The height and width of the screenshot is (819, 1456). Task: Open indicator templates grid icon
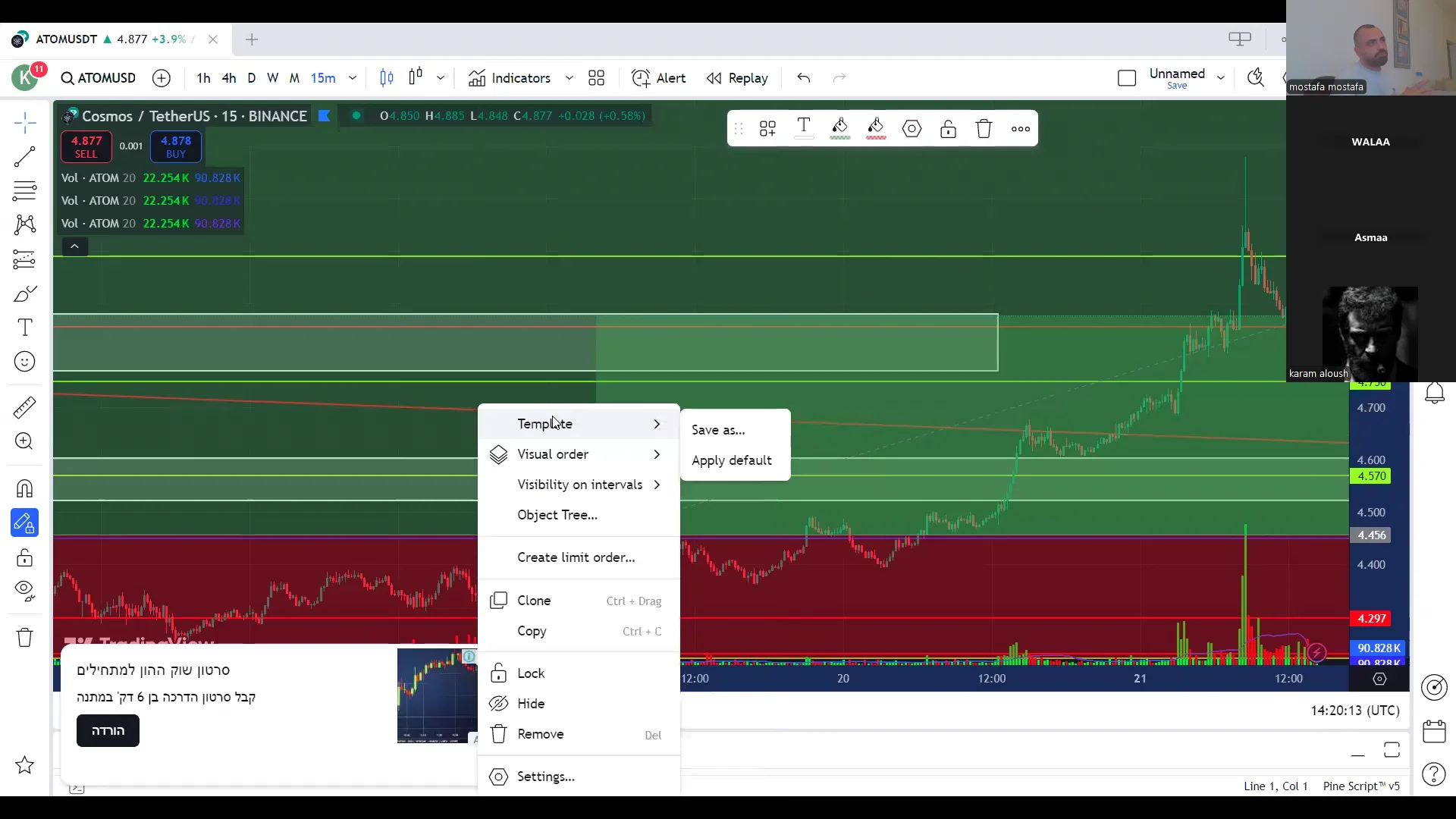click(597, 78)
